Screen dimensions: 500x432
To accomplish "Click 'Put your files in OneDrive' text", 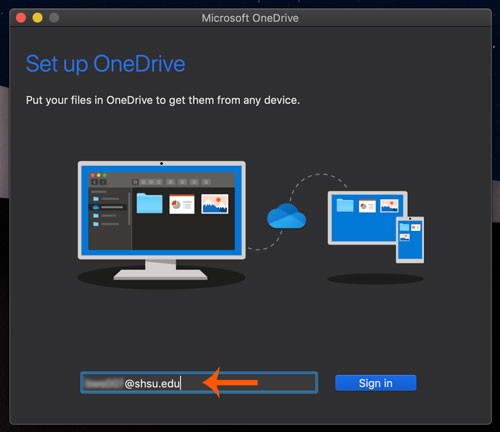I will (163, 100).
